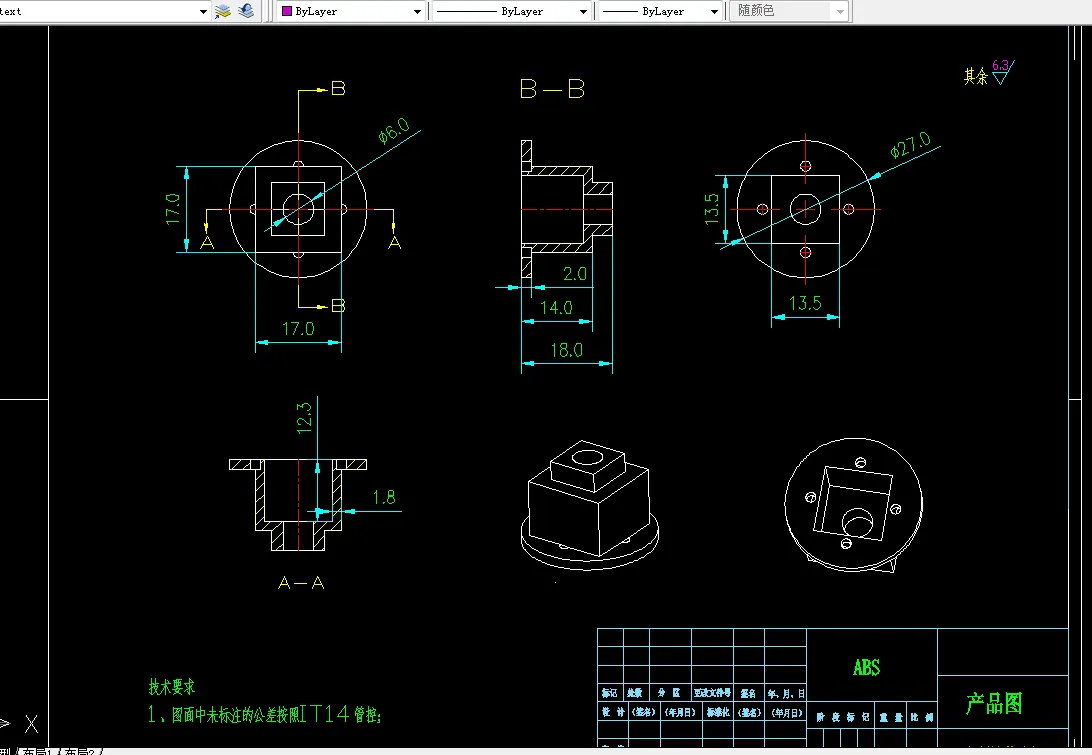Click the 技术要求 heading text
Screen dimensions: 1092x755
click(x=171, y=687)
